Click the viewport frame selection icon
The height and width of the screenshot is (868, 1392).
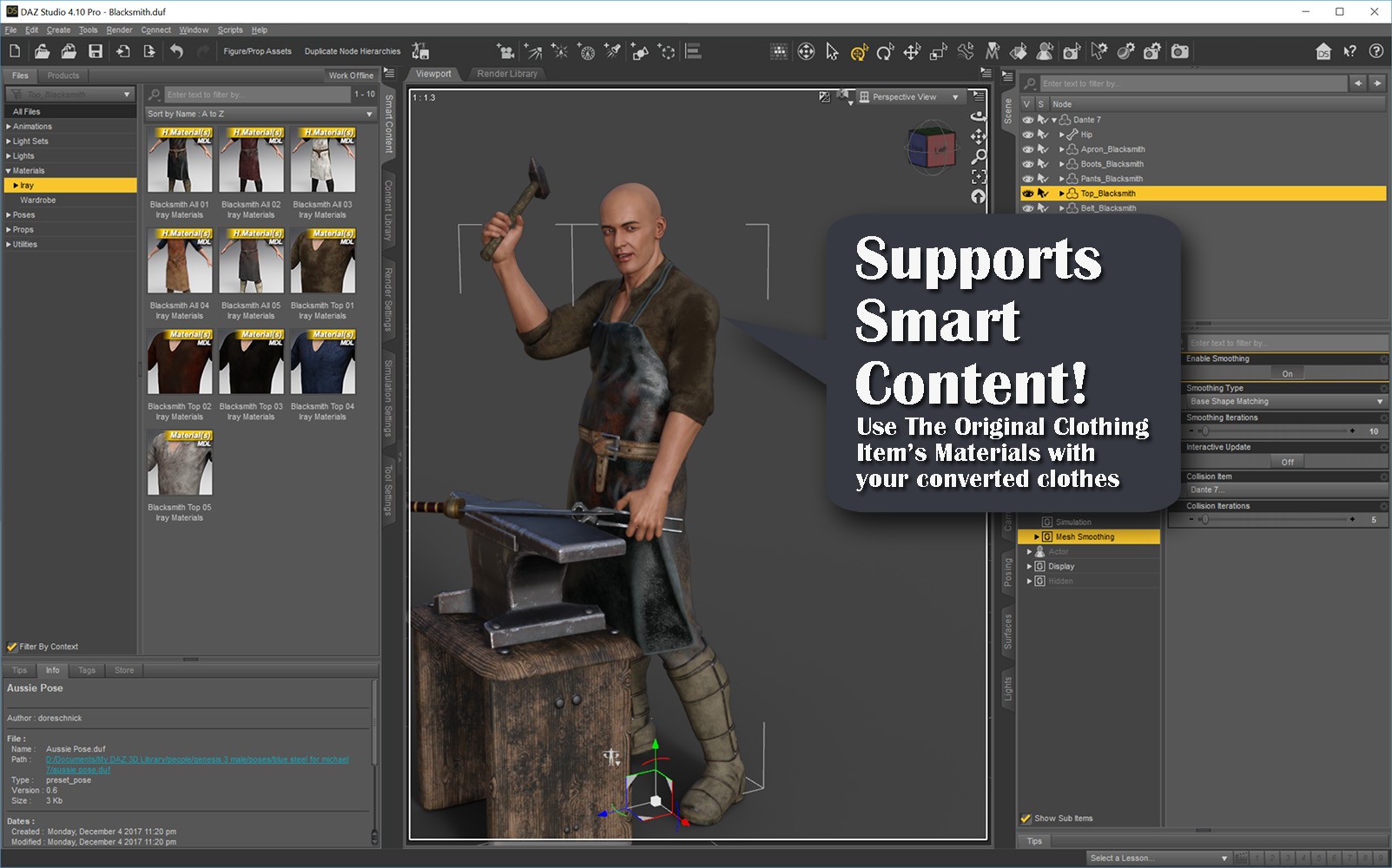979,176
